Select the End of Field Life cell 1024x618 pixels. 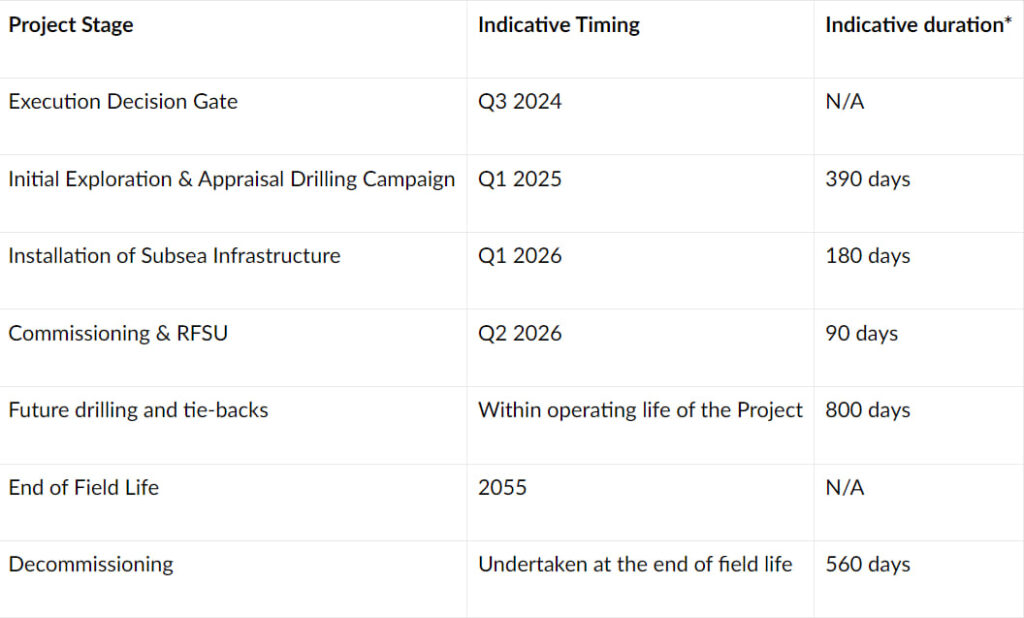84,487
